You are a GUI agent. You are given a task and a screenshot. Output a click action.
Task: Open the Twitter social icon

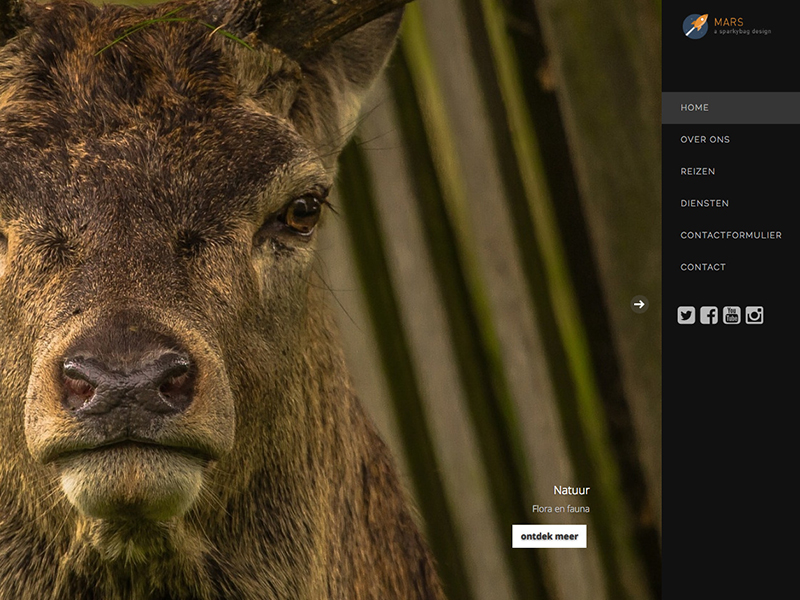click(x=686, y=315)
